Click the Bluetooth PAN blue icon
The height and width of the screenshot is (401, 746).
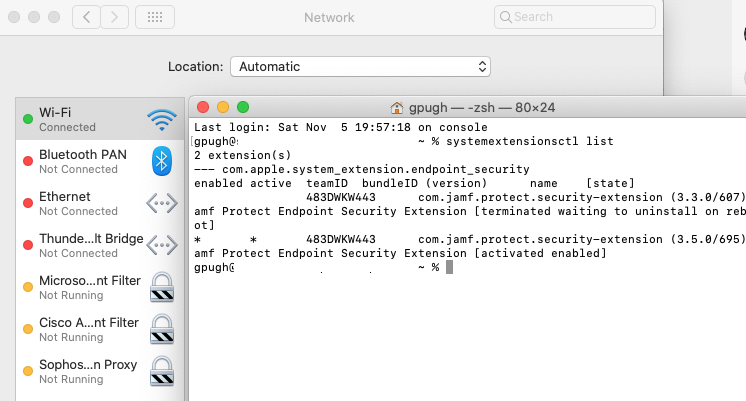(x=162, y=161)
